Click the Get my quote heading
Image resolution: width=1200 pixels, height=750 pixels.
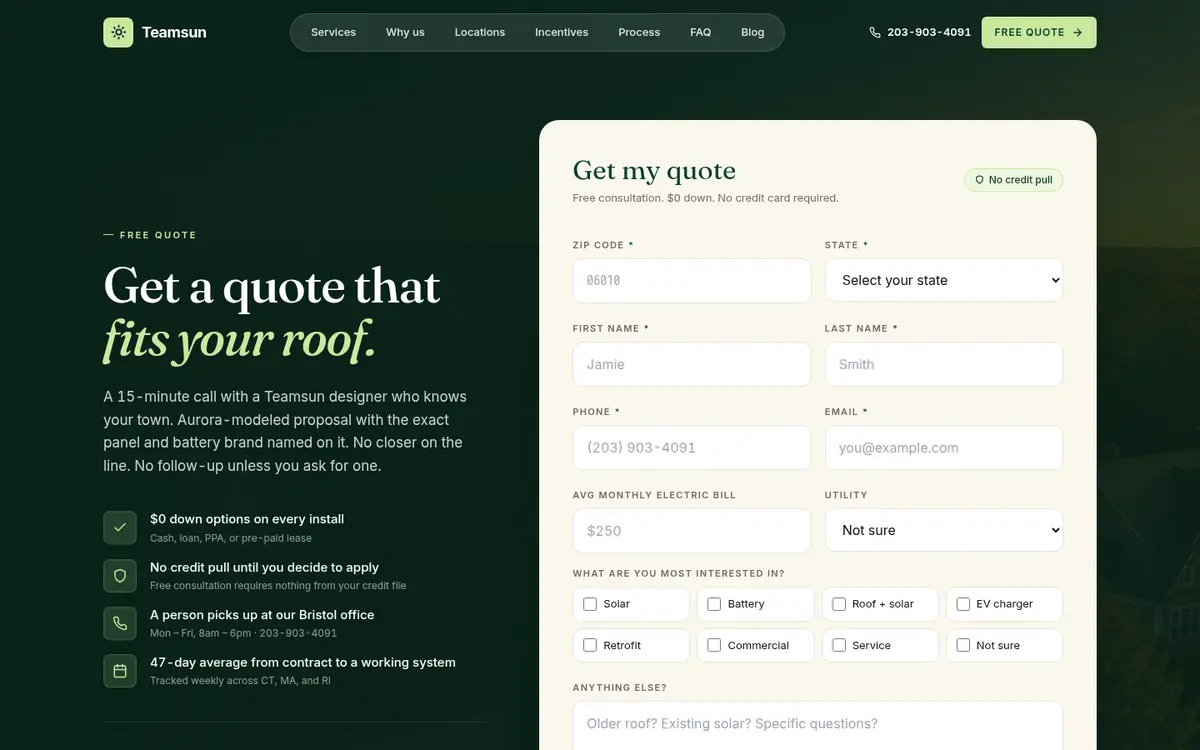coord(654,171)
